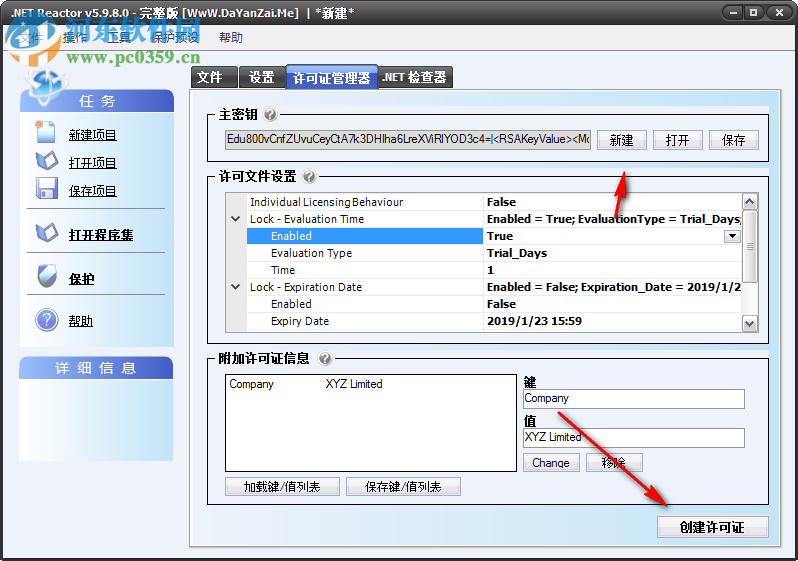Open the 工具 menu
798x561 pixels.
119,38
